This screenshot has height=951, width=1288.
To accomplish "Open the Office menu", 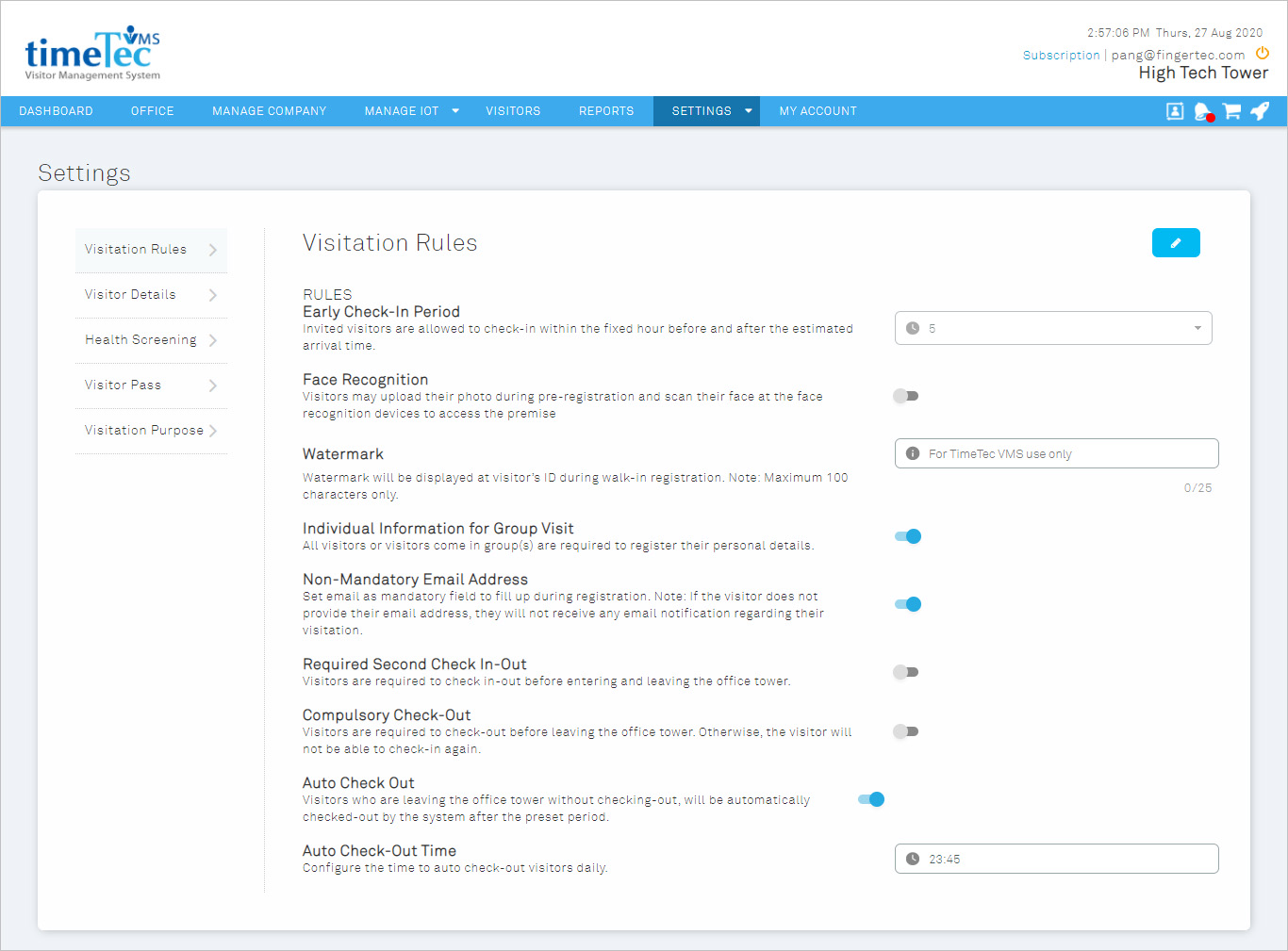I will 153,111.
